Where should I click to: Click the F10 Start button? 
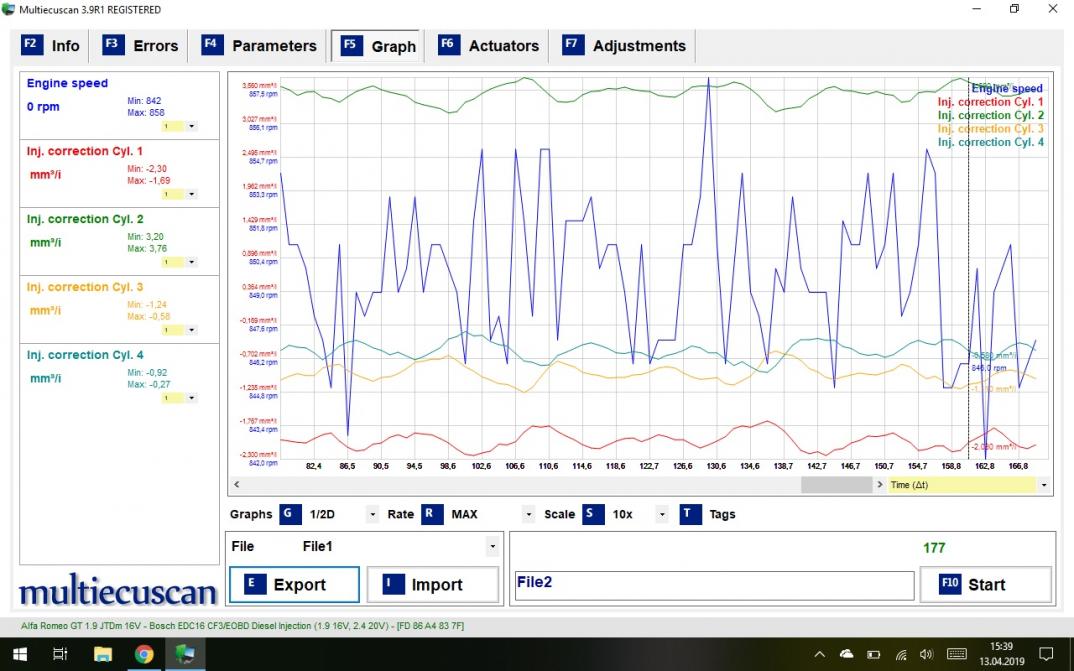(985, 585)
